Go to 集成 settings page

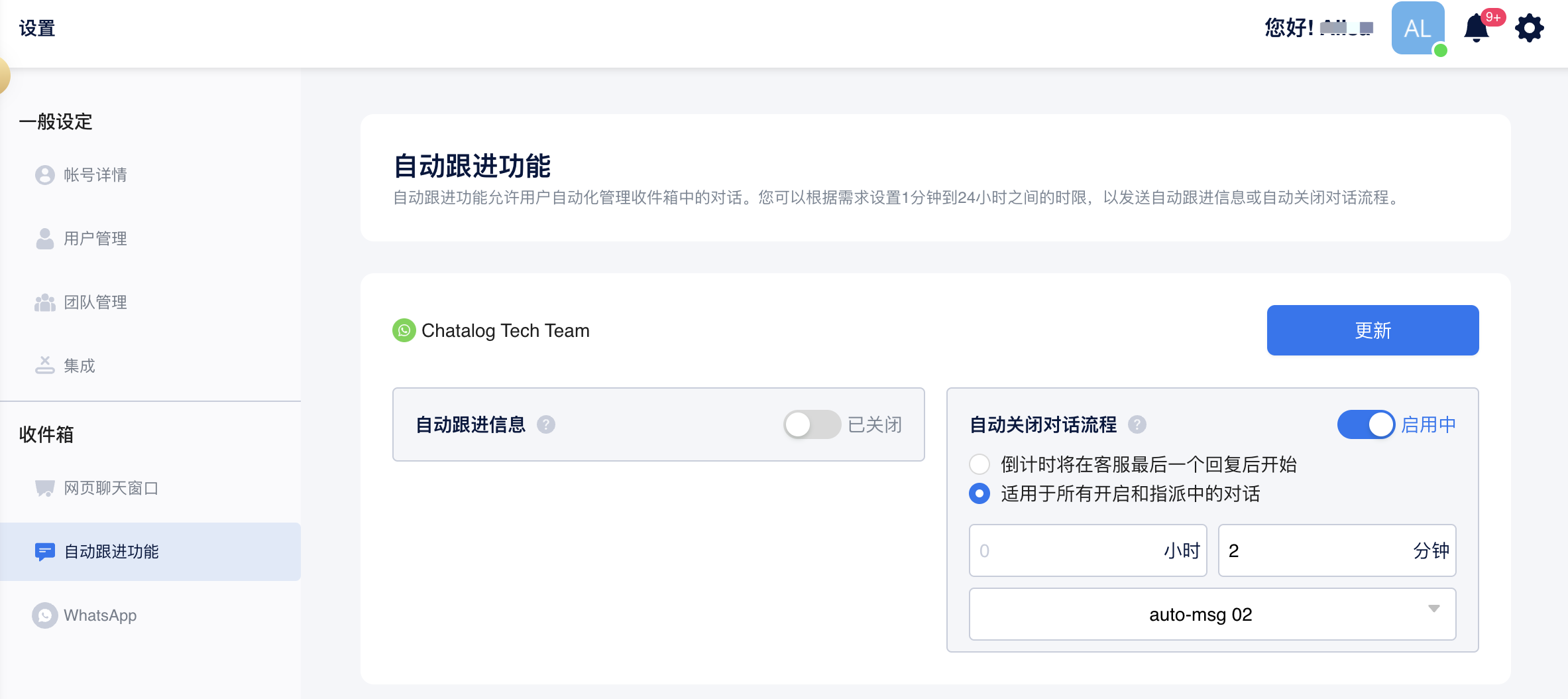pyautogui.click(x=79, y=366)
